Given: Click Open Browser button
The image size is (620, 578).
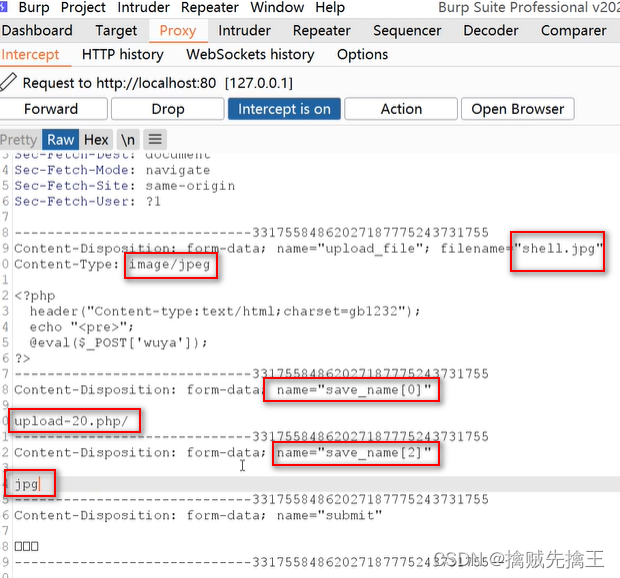Looking at the screenshot, I should point(518,109).
